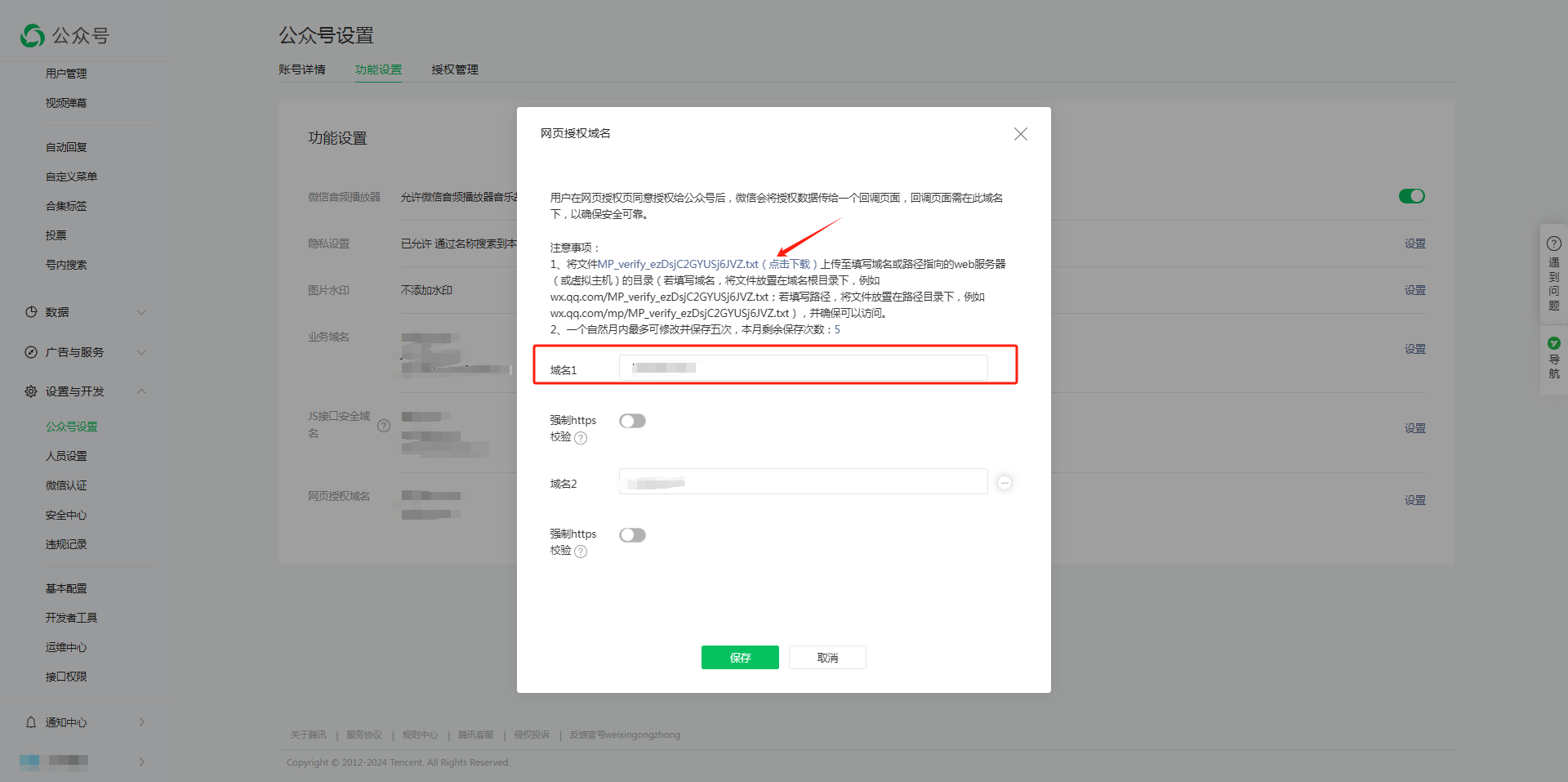Collapse the 设置与开发 chevron

point(141,391)
